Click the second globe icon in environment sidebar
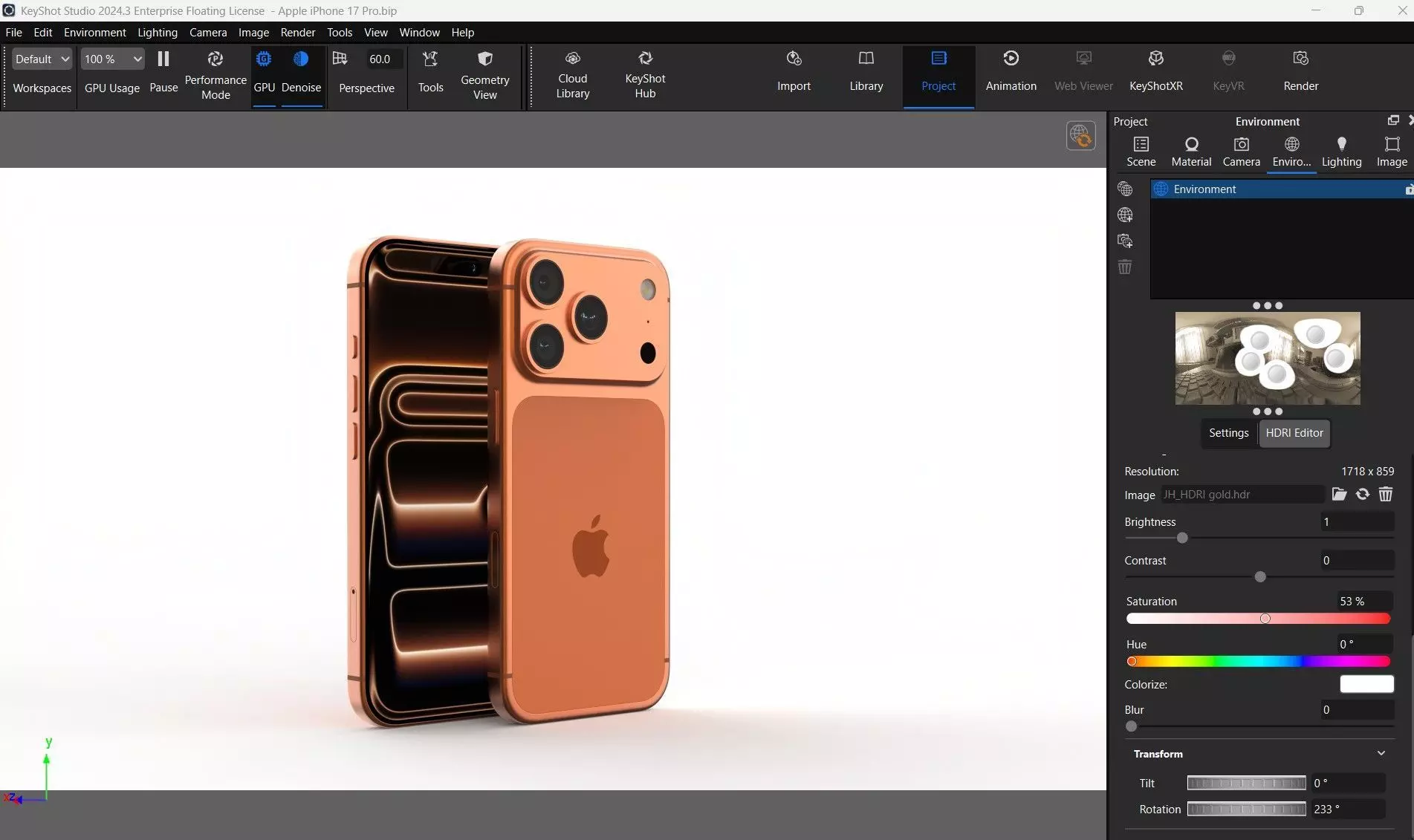Image resolution: width=1414 pixels, height=840 pixels. (x=1124, y=215)
